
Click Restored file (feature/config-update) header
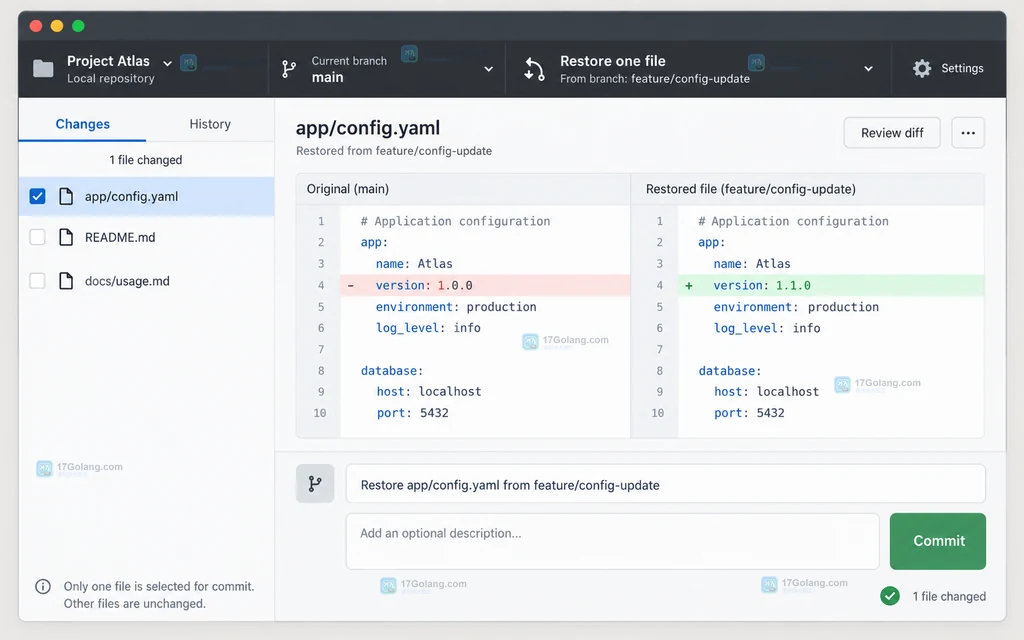pos(807,189)
